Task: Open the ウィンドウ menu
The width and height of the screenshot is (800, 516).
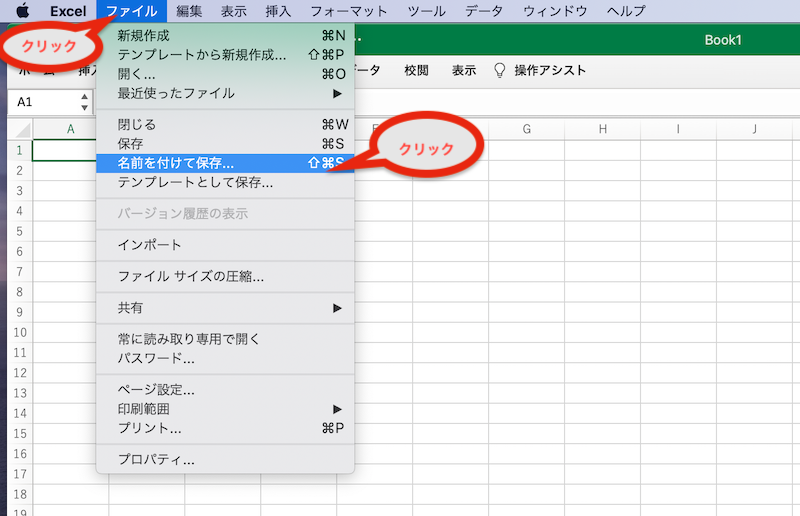Action: tap(555, 11)
